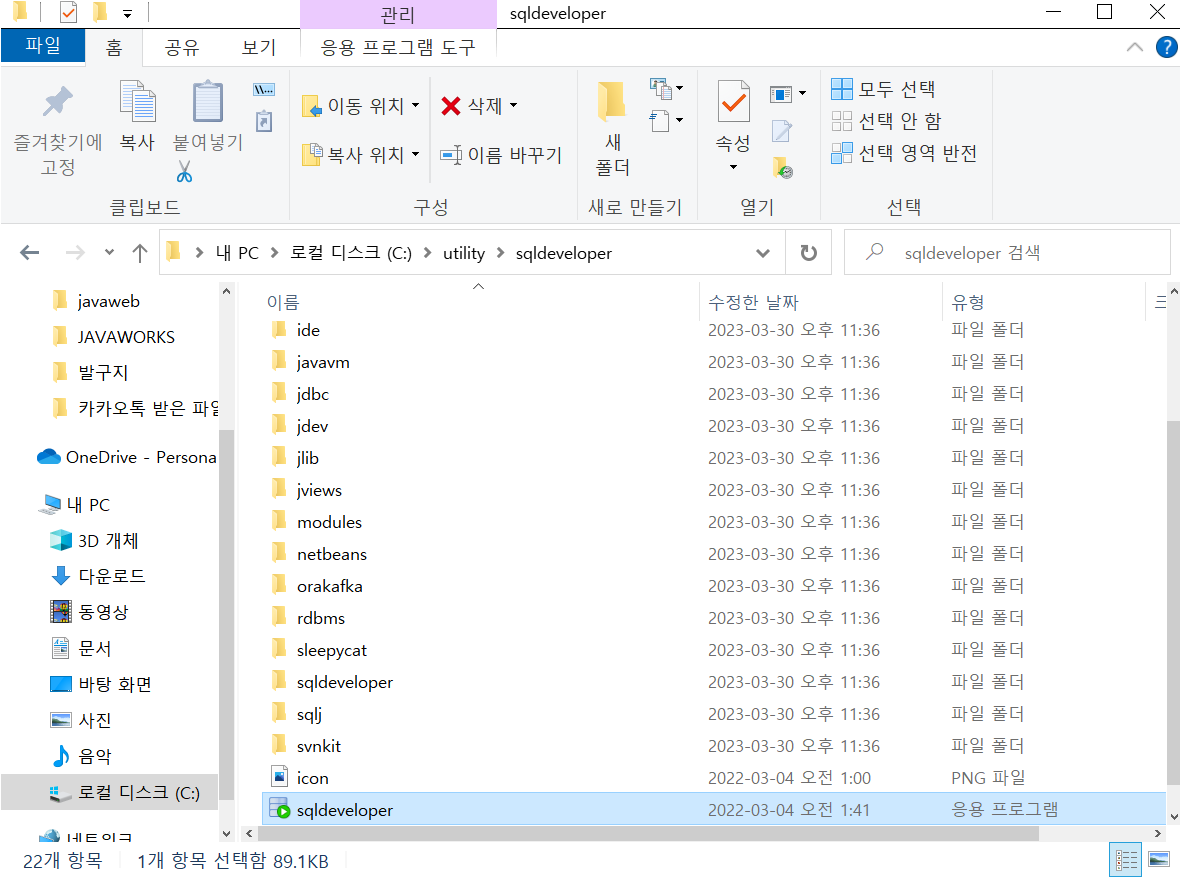Go back with the left arrow
This screenshot has height=878, width=1180.
(29, 253)
